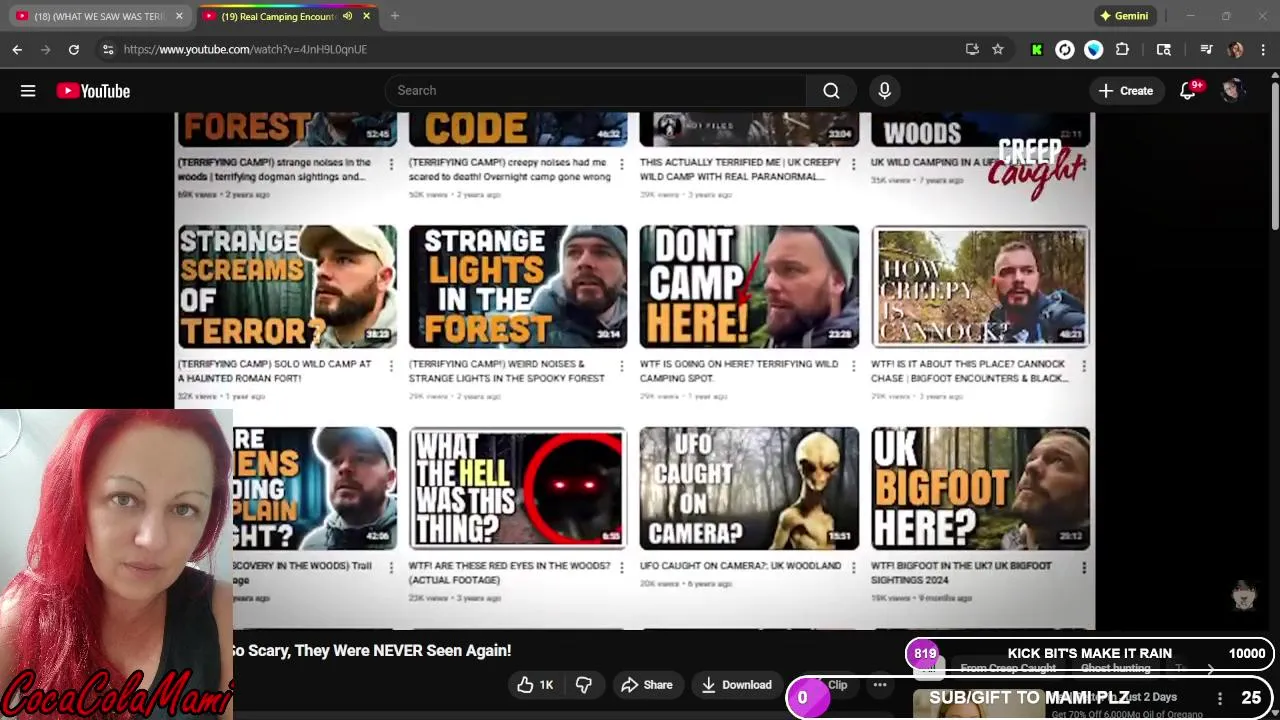
Task: Select the 'Ghost hunting' chip
Action: click(x=1115, y=668)
